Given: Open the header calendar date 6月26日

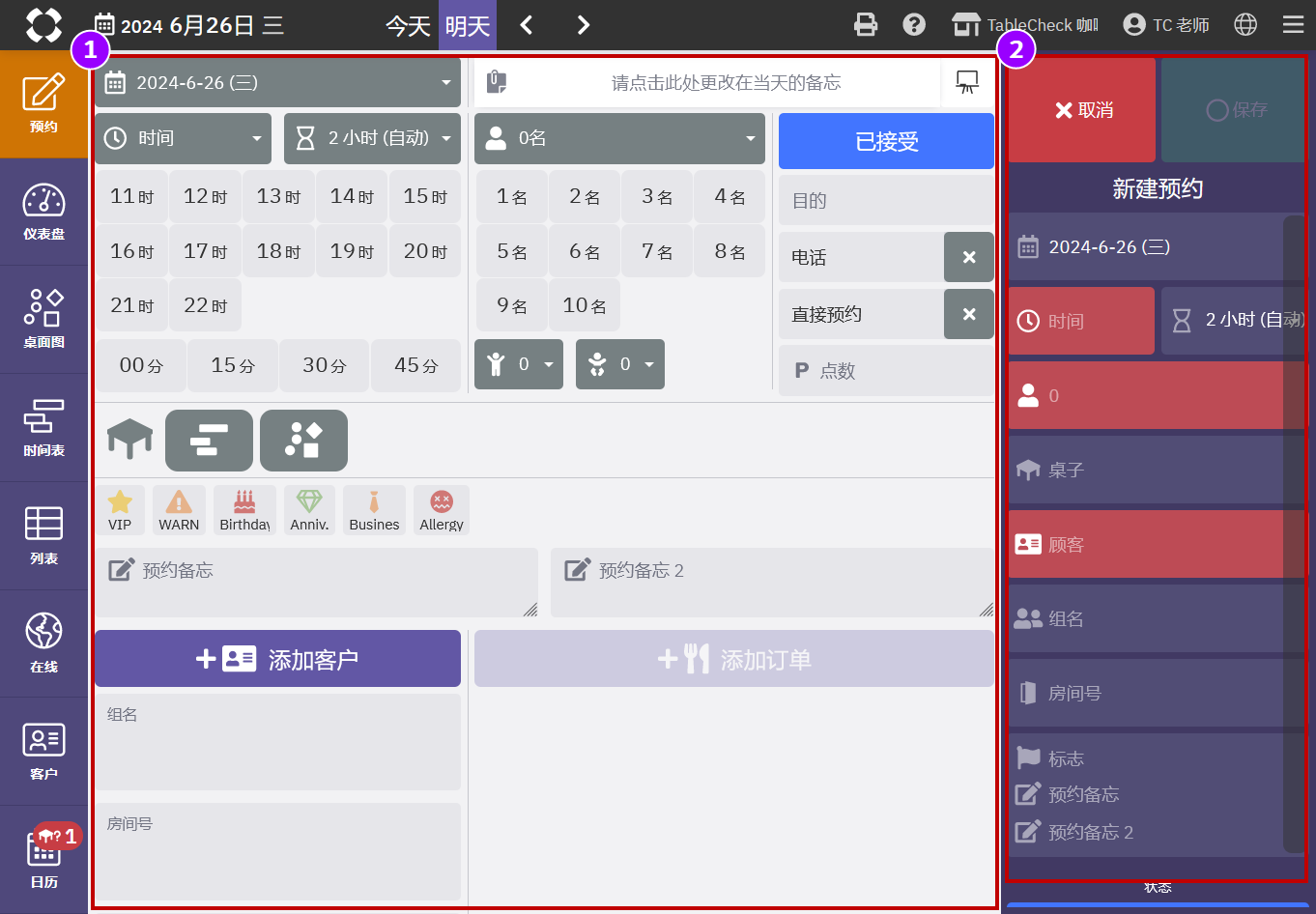Looking at the screenshot, I should [189, 25].
